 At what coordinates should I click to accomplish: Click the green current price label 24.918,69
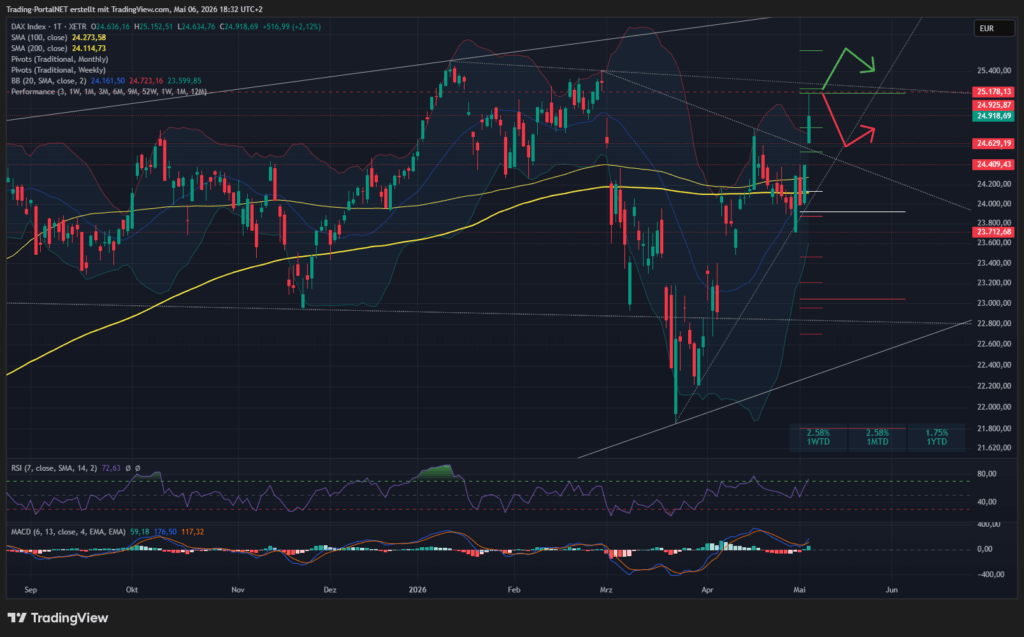point(993,116)
